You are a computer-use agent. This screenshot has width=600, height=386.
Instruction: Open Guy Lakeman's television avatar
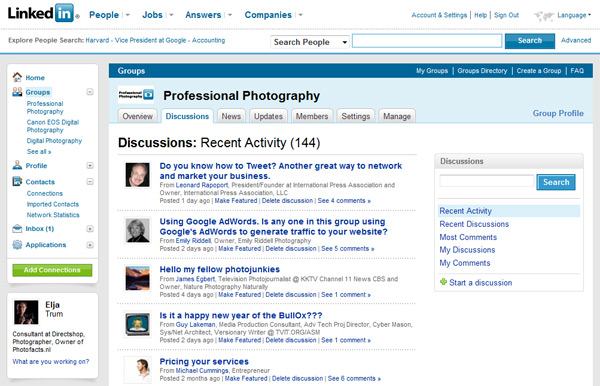tap(137, 324)
